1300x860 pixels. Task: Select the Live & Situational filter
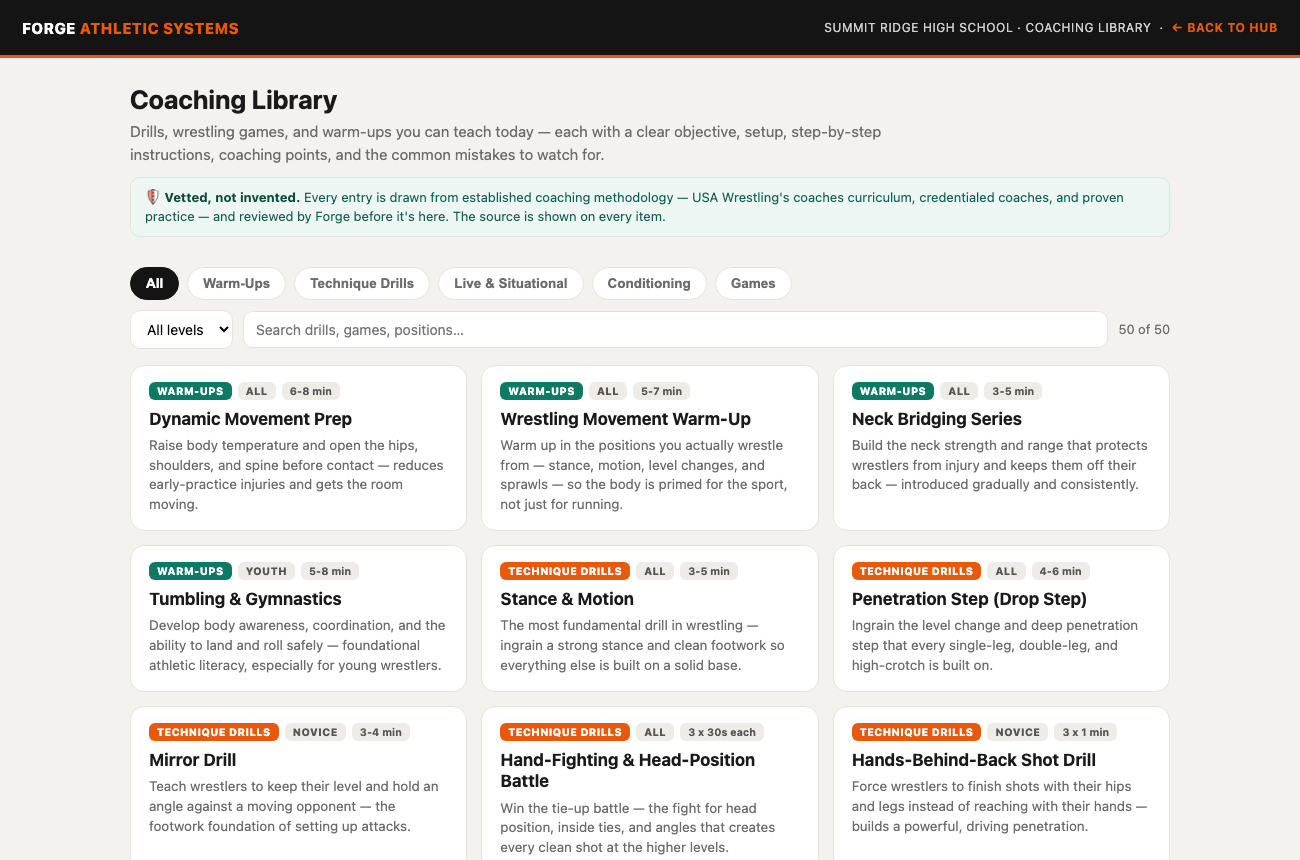click(x=511, y=283)
